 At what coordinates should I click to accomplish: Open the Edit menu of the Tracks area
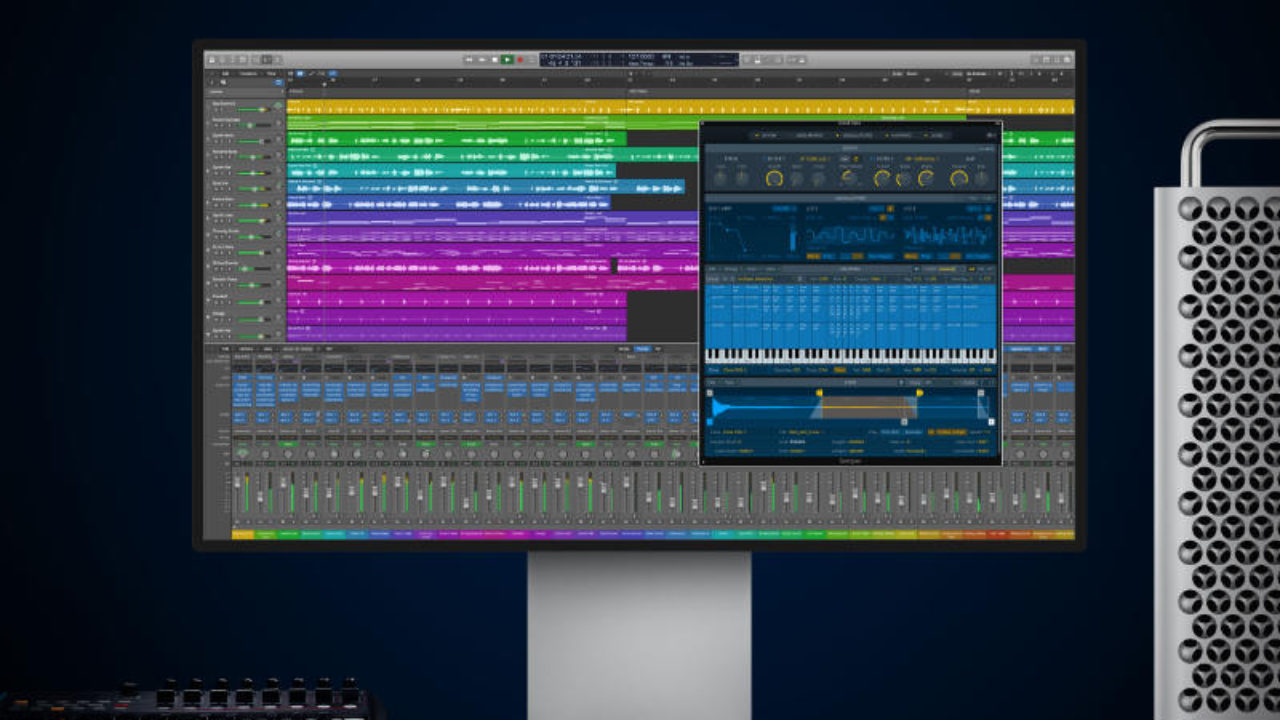tap(225, 73)
